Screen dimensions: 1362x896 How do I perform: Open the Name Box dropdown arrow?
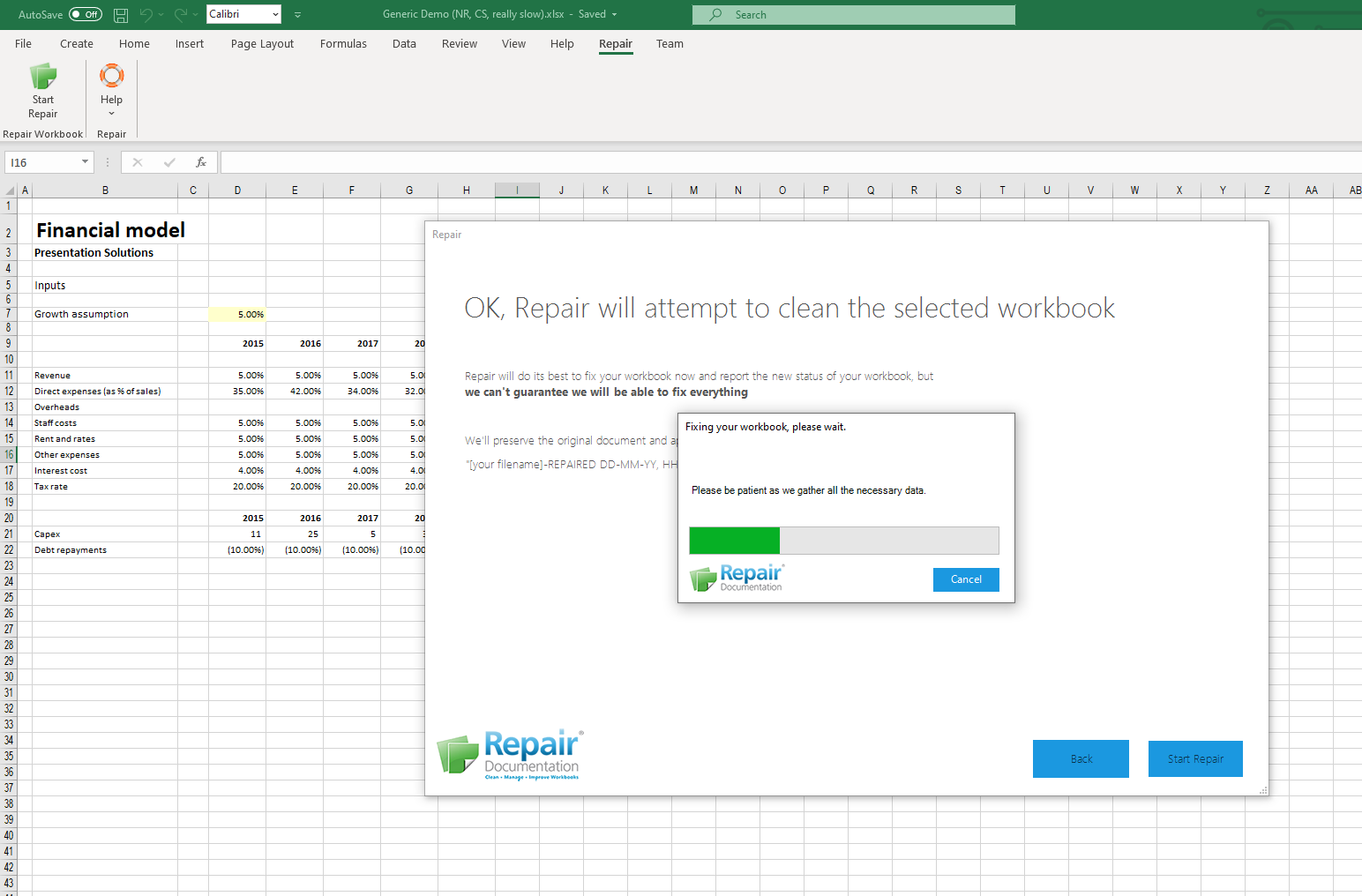click(x=85, y=162)
